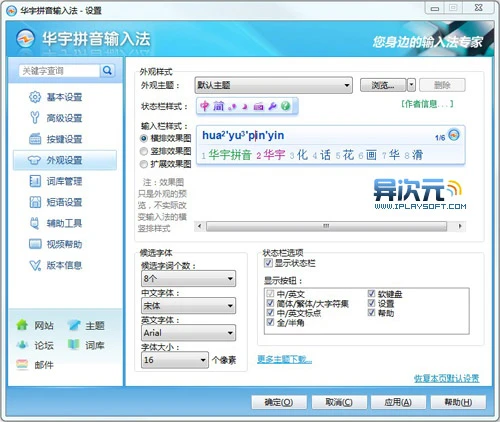The width and height of the screenshot is (500, 422).
Task: Open 按键设置 keyboard icon
Action: [35, 139]
